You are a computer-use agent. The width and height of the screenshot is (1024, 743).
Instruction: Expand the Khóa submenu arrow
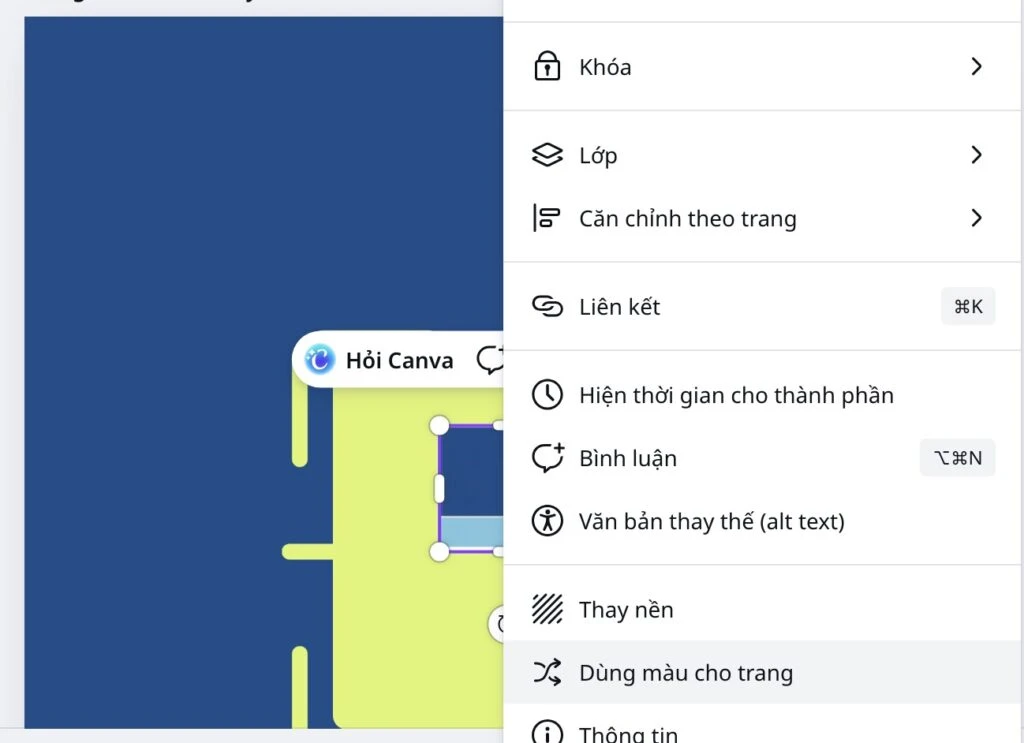[977, 67]
